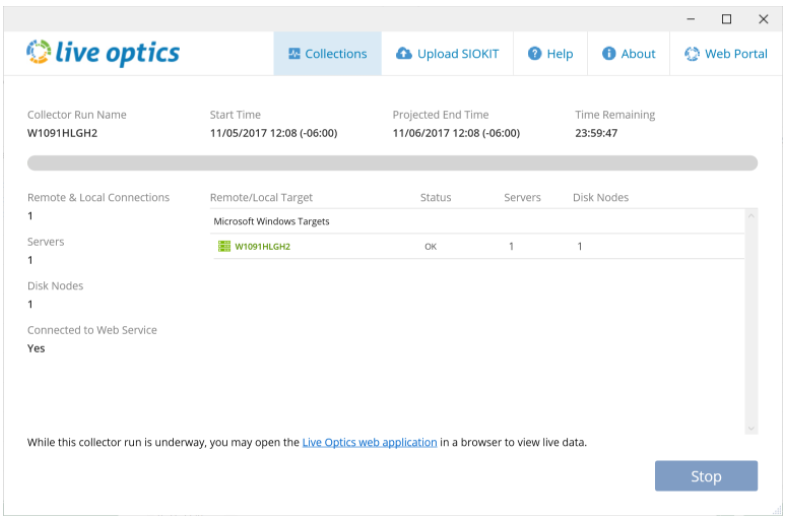Click the Collections monitor icon
The image size is (791, 520).
(x=294, y=53)
